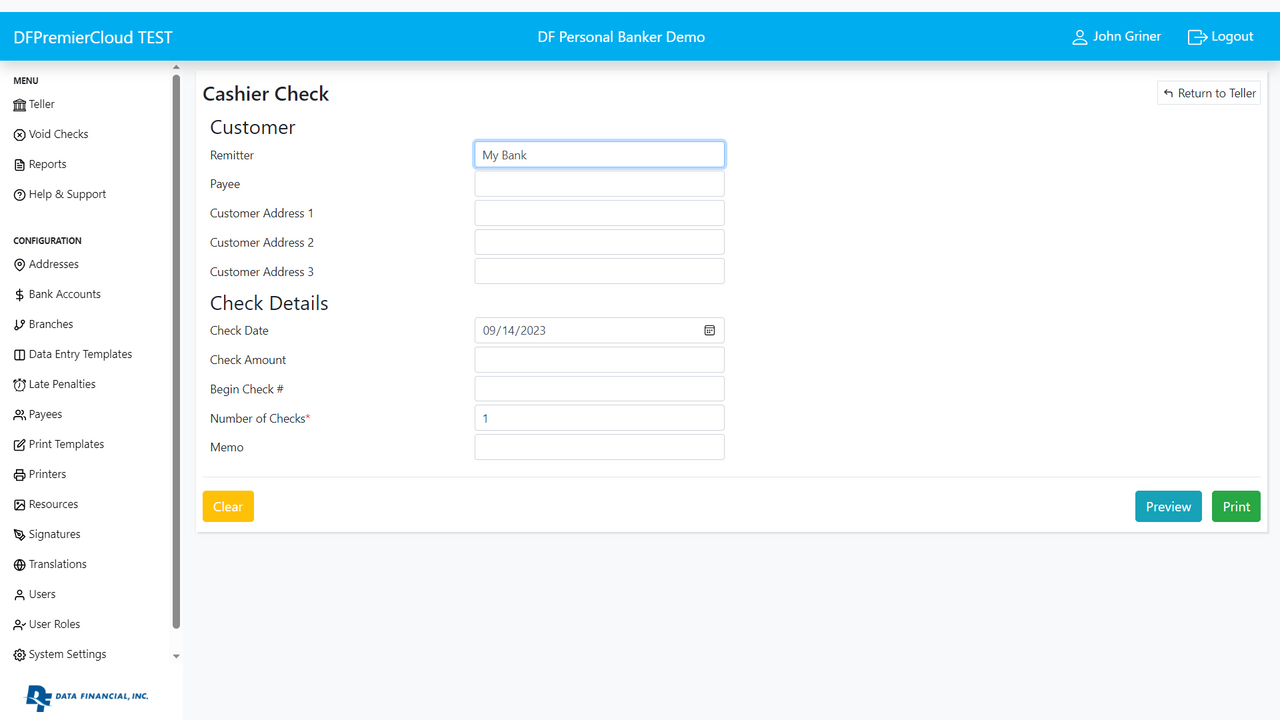
Task: Open the Data Entry Templates menu item
Action: coord(80,354)
